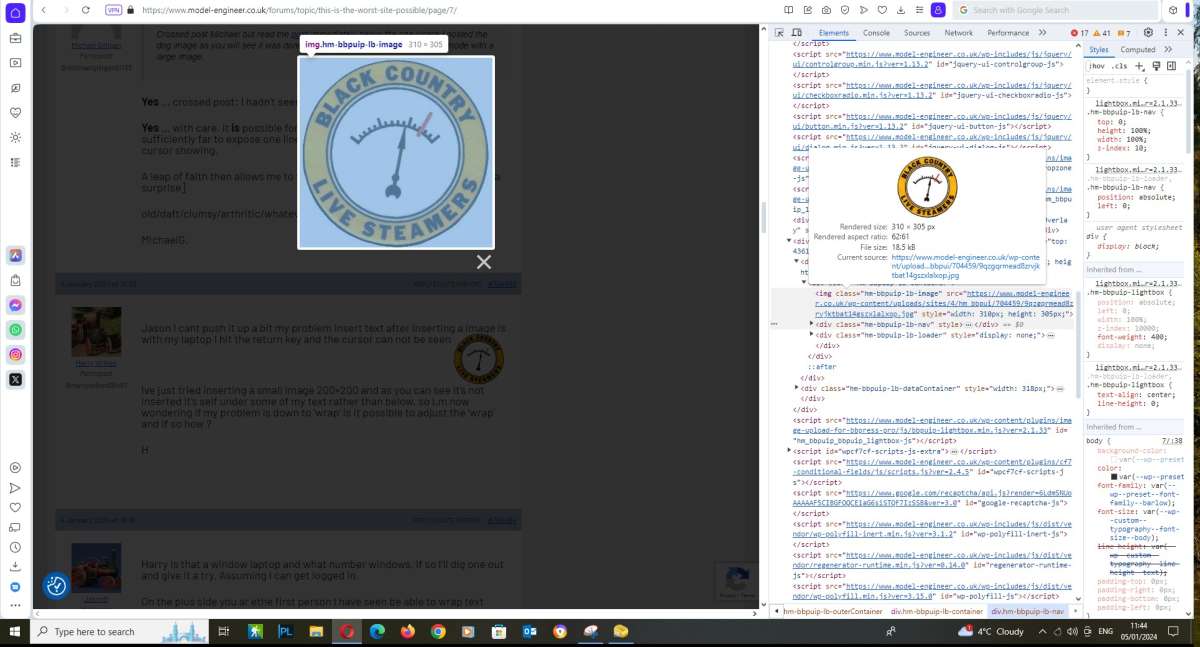The width and height of the screenshot is (1200, 647).
Task: Open Instagram in Opera sidebar
Action: [x=15, y=355]
